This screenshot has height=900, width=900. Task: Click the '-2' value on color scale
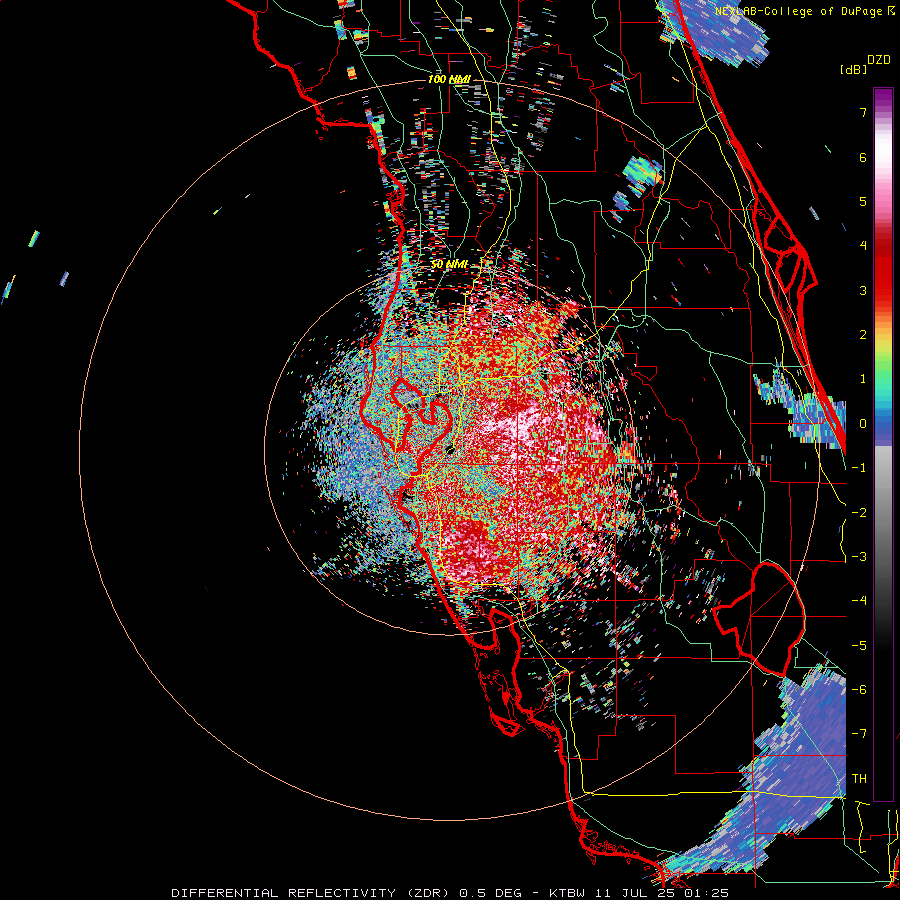coord(859,513)
